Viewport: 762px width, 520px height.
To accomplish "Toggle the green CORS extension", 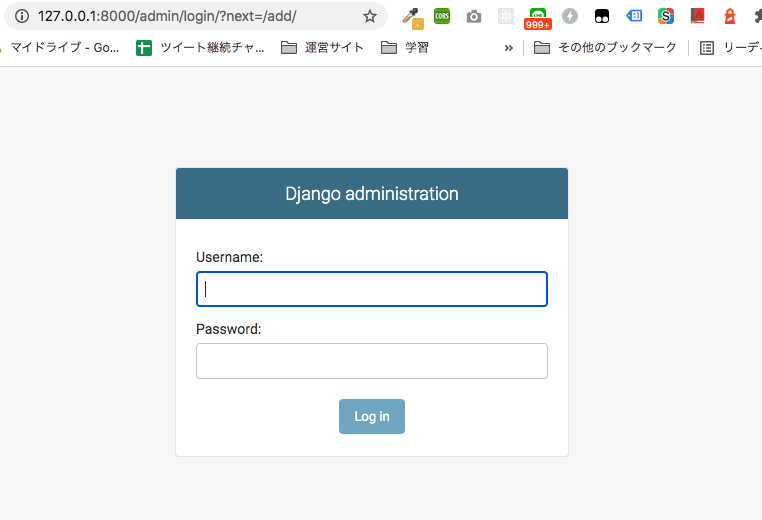I will (442, 16).
